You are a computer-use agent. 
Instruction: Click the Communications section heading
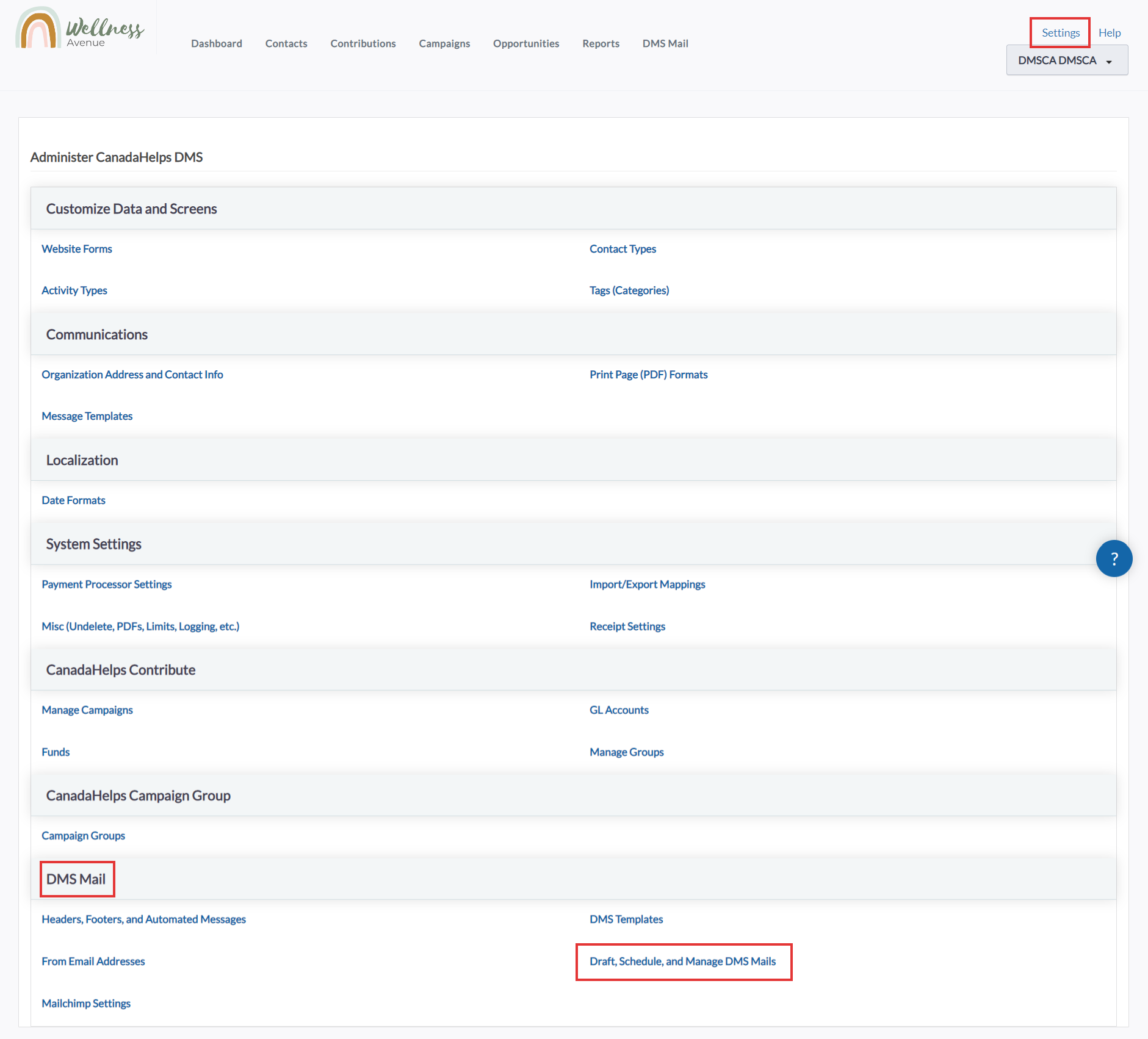click(x=97, y=334)
